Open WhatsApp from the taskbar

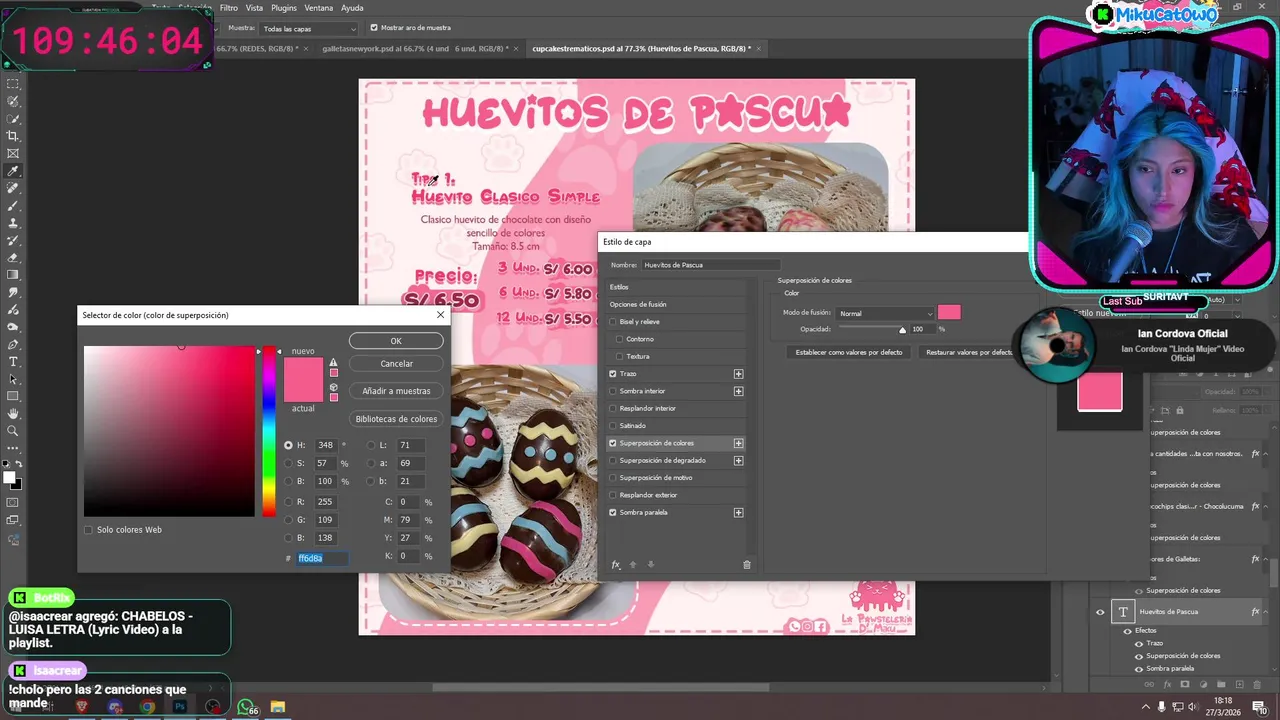[246, 707]
